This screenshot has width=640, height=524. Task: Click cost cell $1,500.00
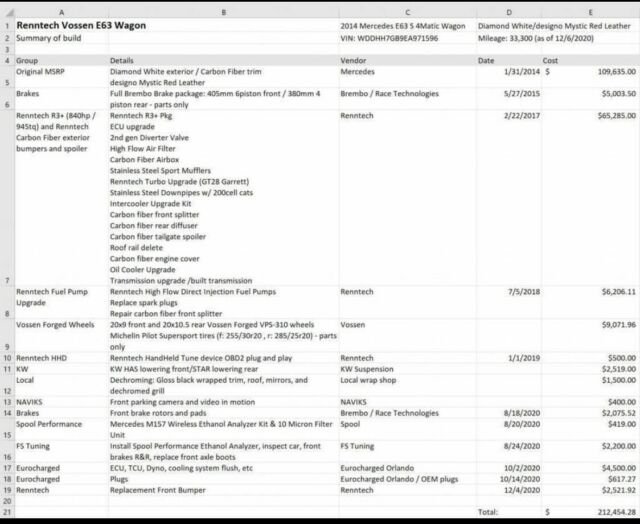tap(591, 385)
